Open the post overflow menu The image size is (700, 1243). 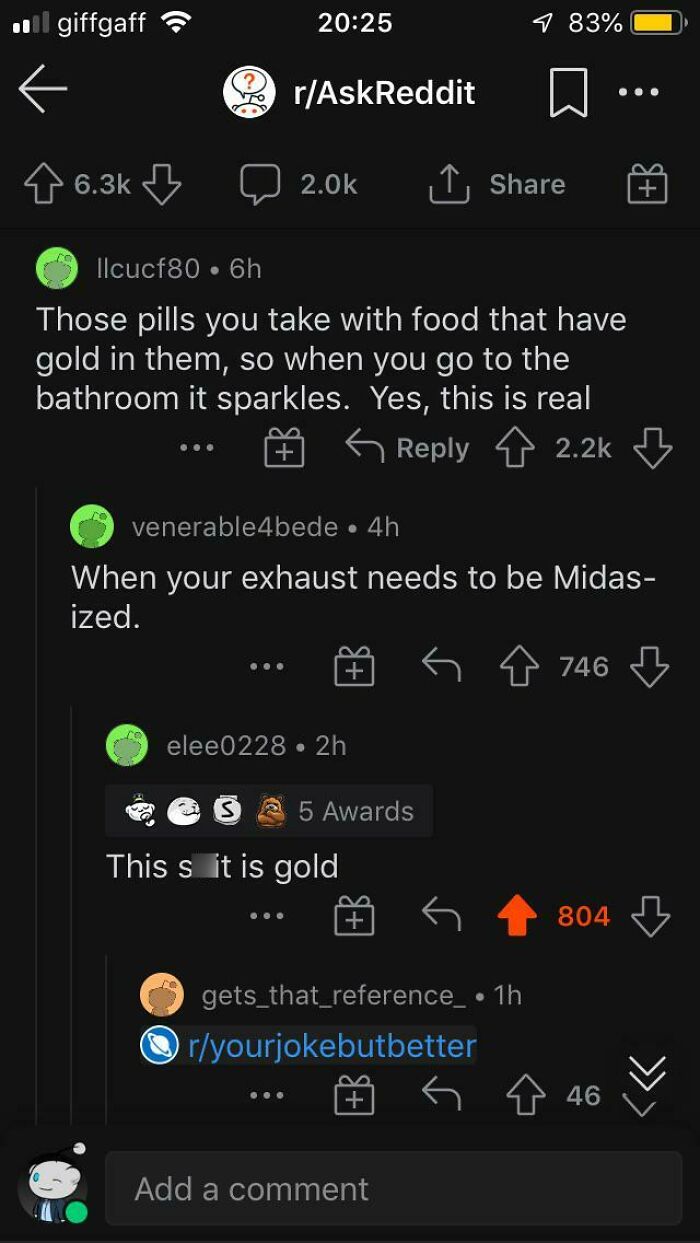click(637, 92)
